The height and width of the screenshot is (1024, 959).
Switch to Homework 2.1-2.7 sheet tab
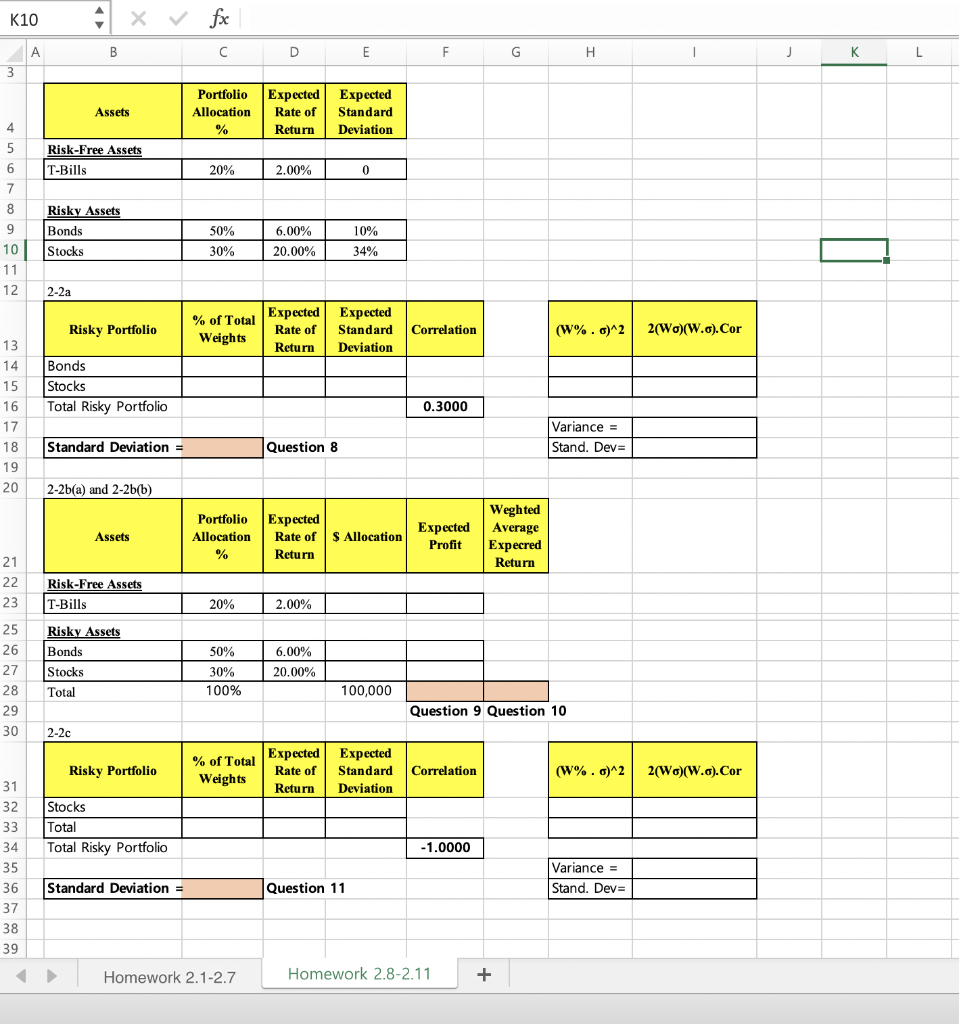click(169, 977)
